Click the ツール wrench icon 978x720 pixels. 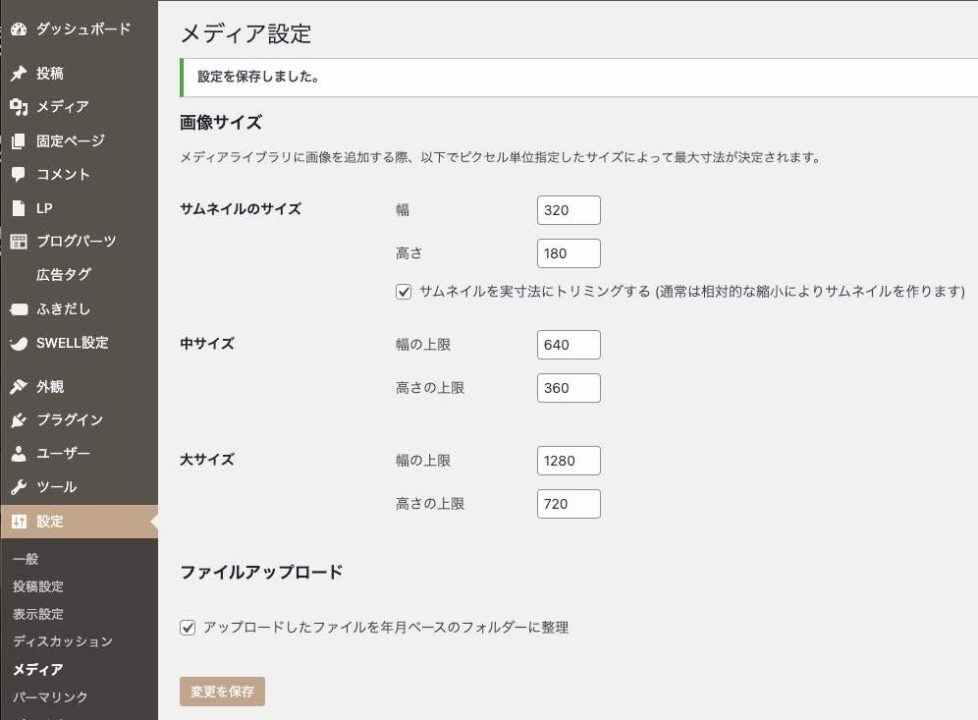tap(19, 487)
